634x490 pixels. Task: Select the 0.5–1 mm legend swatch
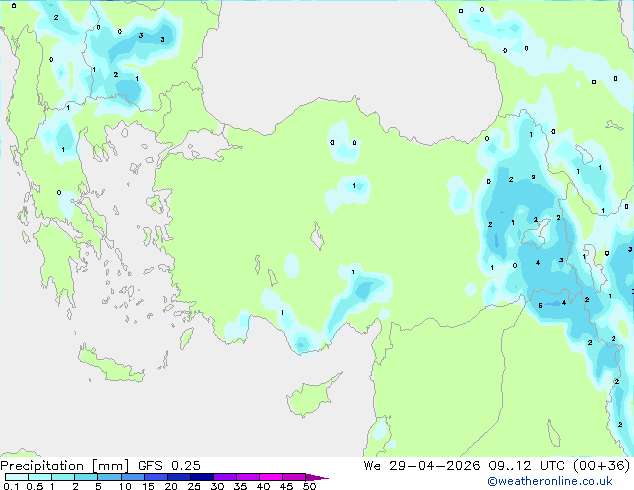pyautogui.click(x=40, y=477)
